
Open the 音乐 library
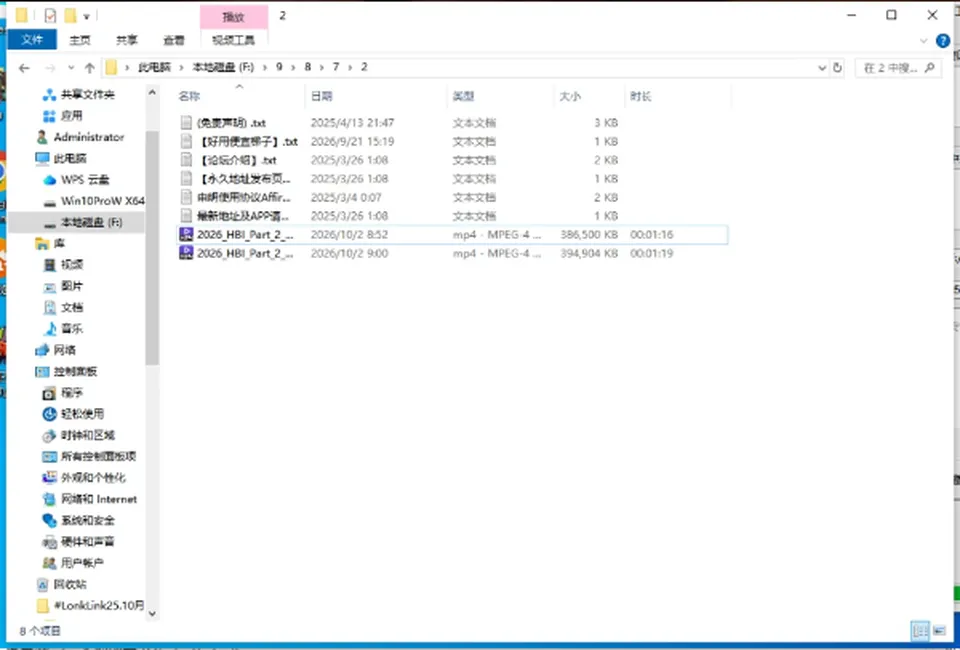pos(72,329)
